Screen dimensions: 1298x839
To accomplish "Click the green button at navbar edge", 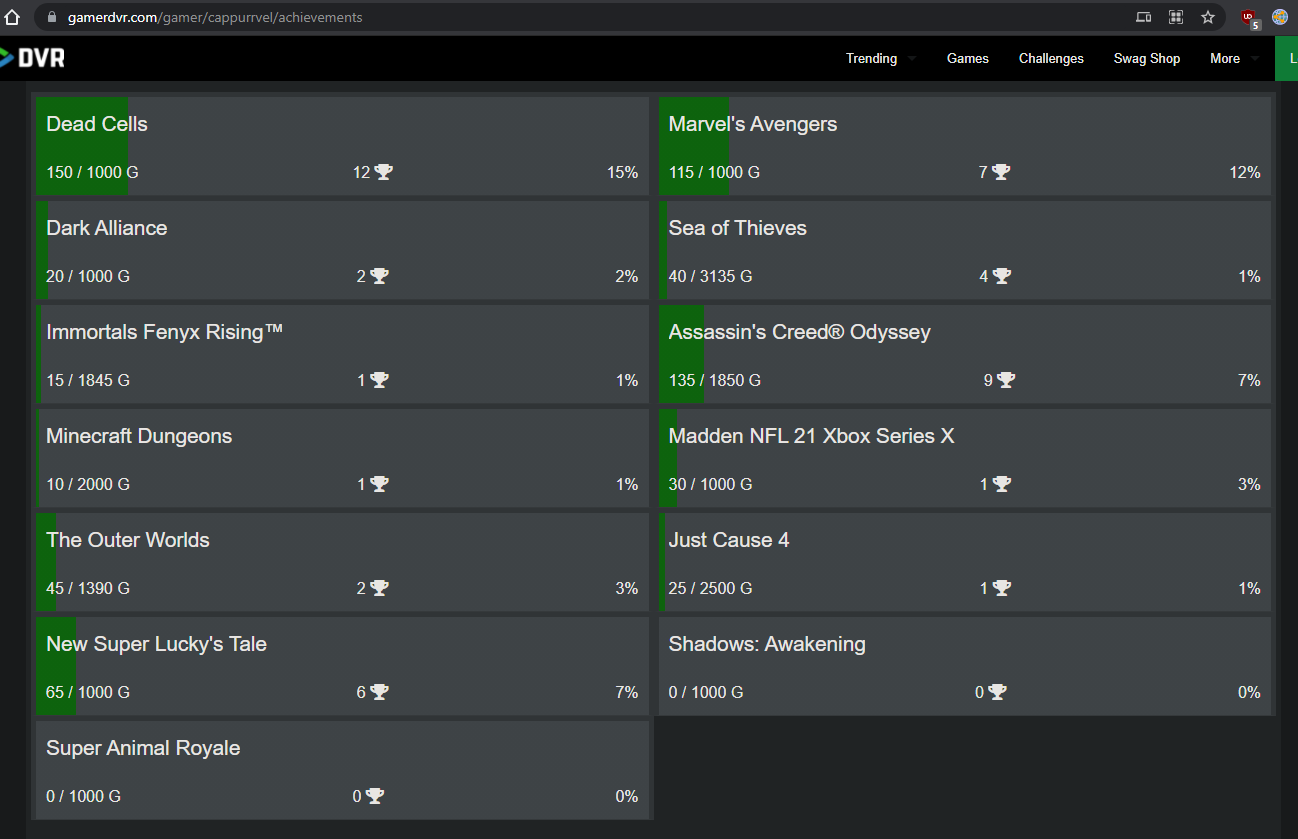I will pos(1287,58).
